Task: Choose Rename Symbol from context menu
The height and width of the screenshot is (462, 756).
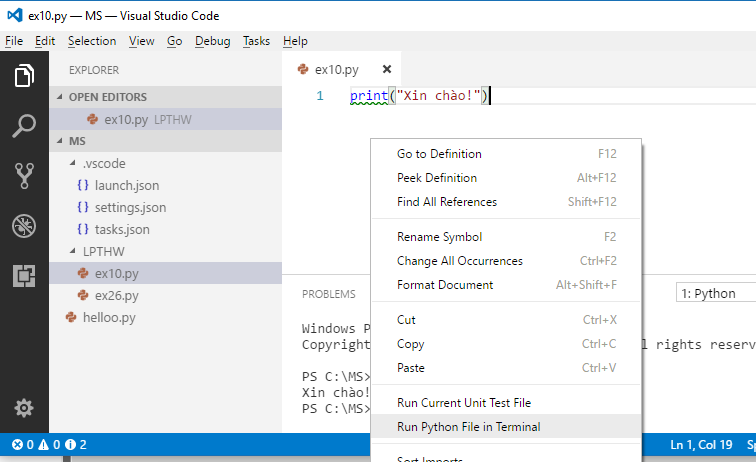Action: coord(506,237)
